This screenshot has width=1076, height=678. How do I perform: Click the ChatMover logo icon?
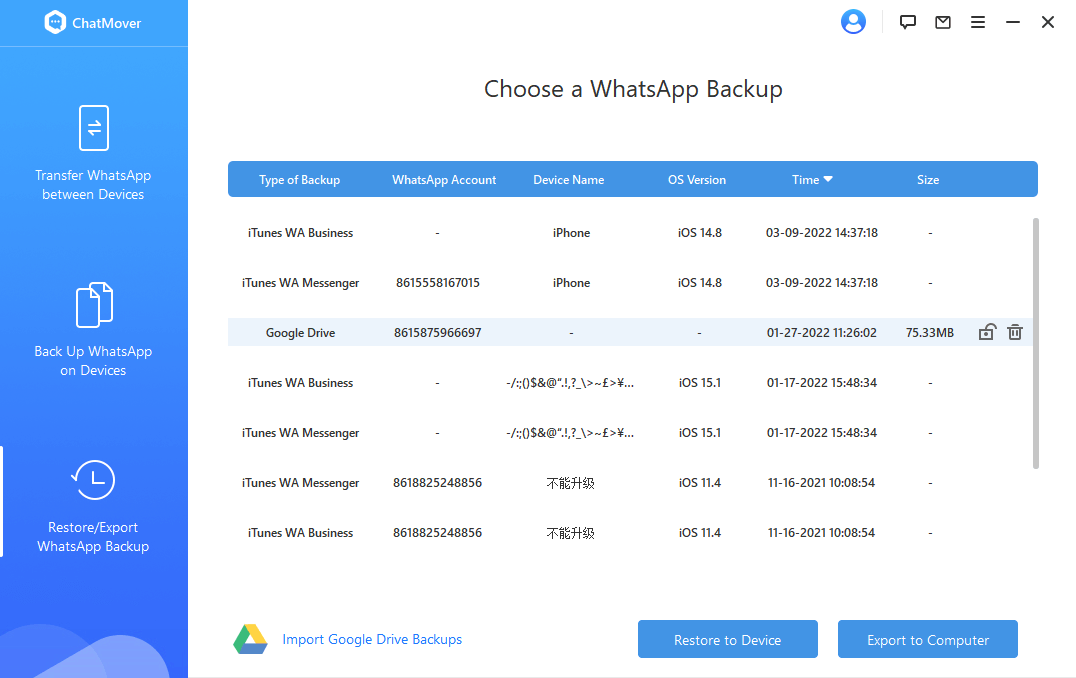pyautogui.click(x=55, y=23)
